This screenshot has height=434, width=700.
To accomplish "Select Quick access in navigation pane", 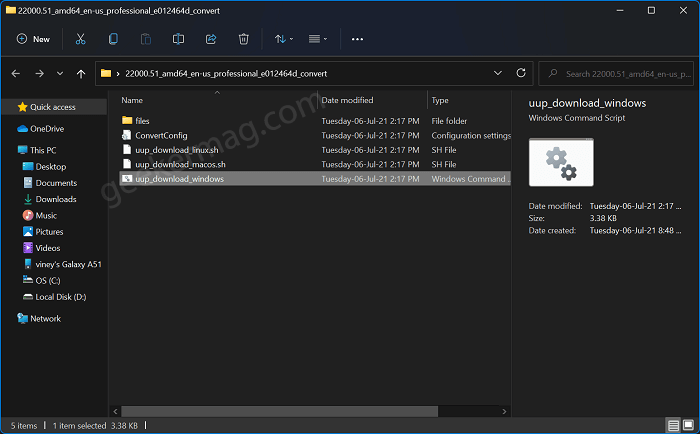I will (53, 107).
